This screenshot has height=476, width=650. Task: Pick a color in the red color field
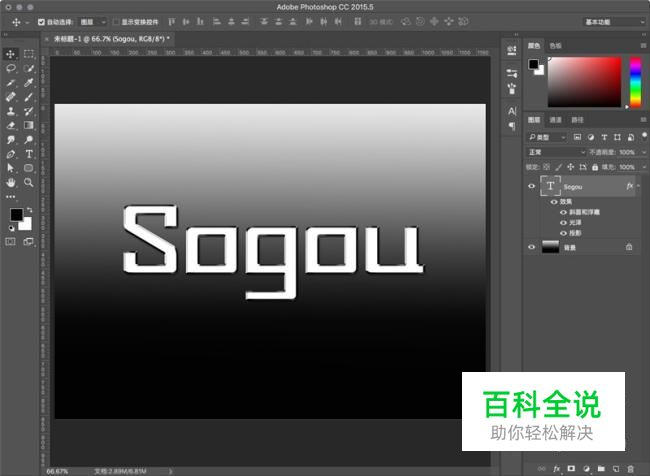(585, 82)
